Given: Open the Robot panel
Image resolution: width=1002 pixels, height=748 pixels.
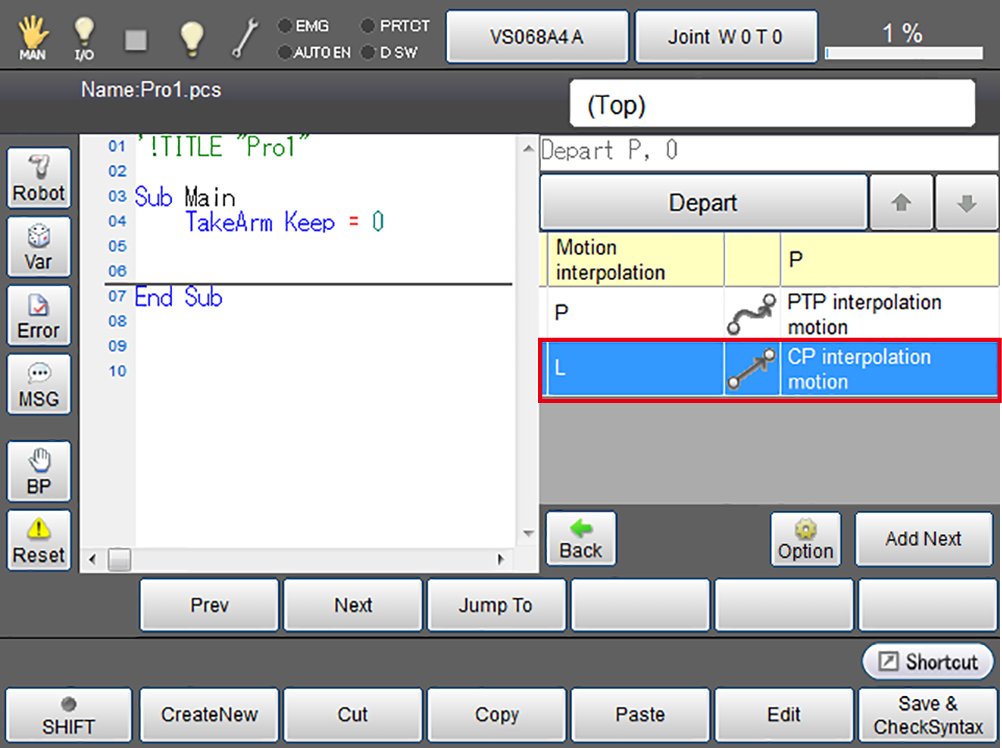Looking at the screenshot, I should click(39, 179).
